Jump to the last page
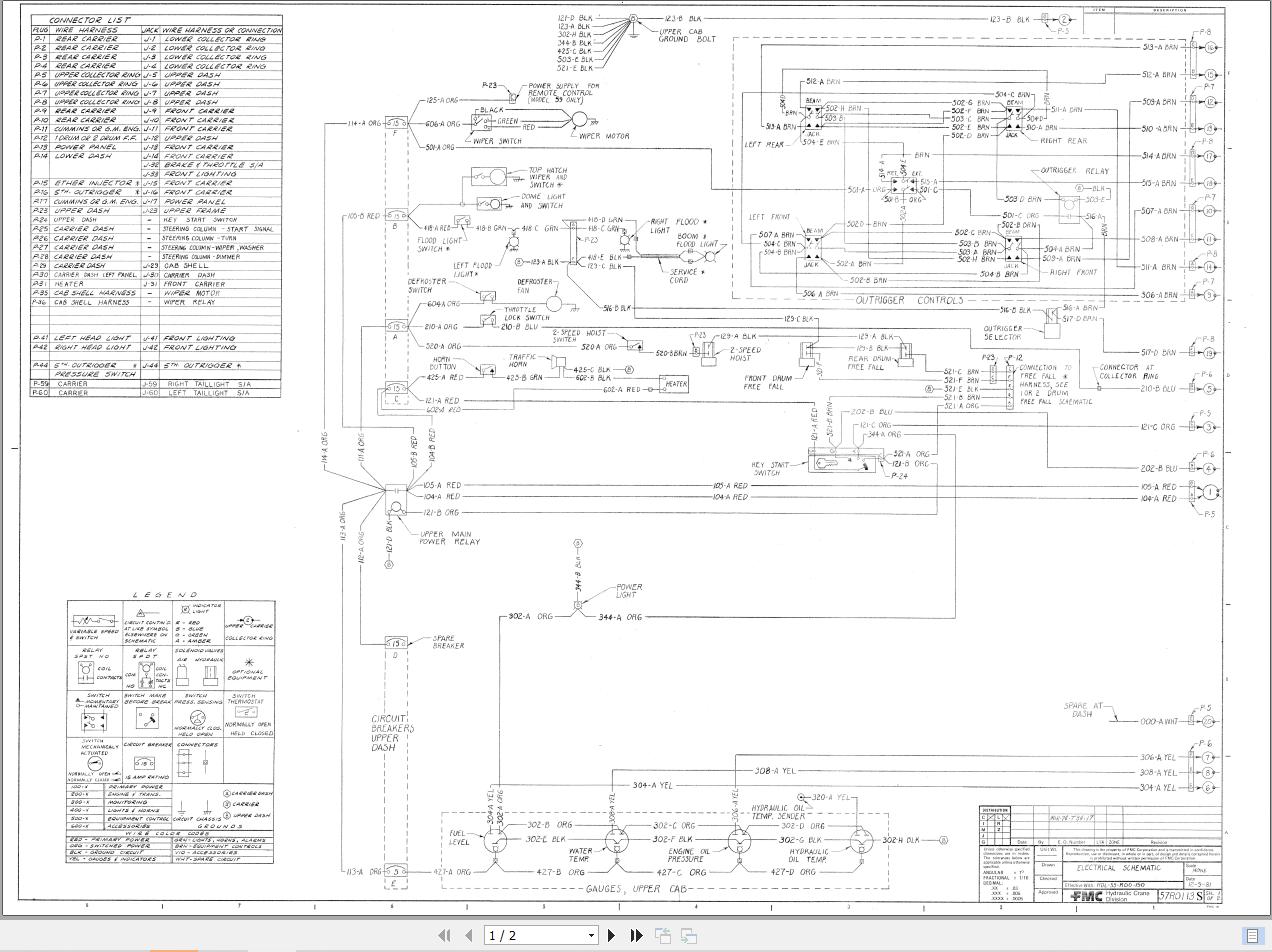1272x952 pixels. (636, 935)
